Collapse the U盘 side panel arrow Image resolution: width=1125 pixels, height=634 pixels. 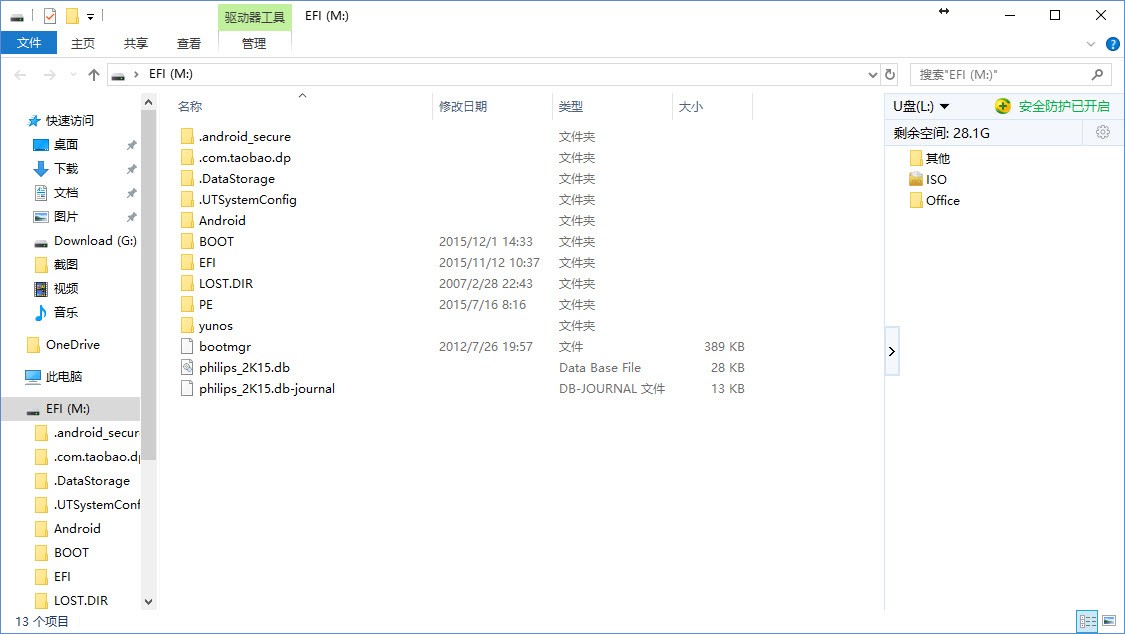pos(892,351)
